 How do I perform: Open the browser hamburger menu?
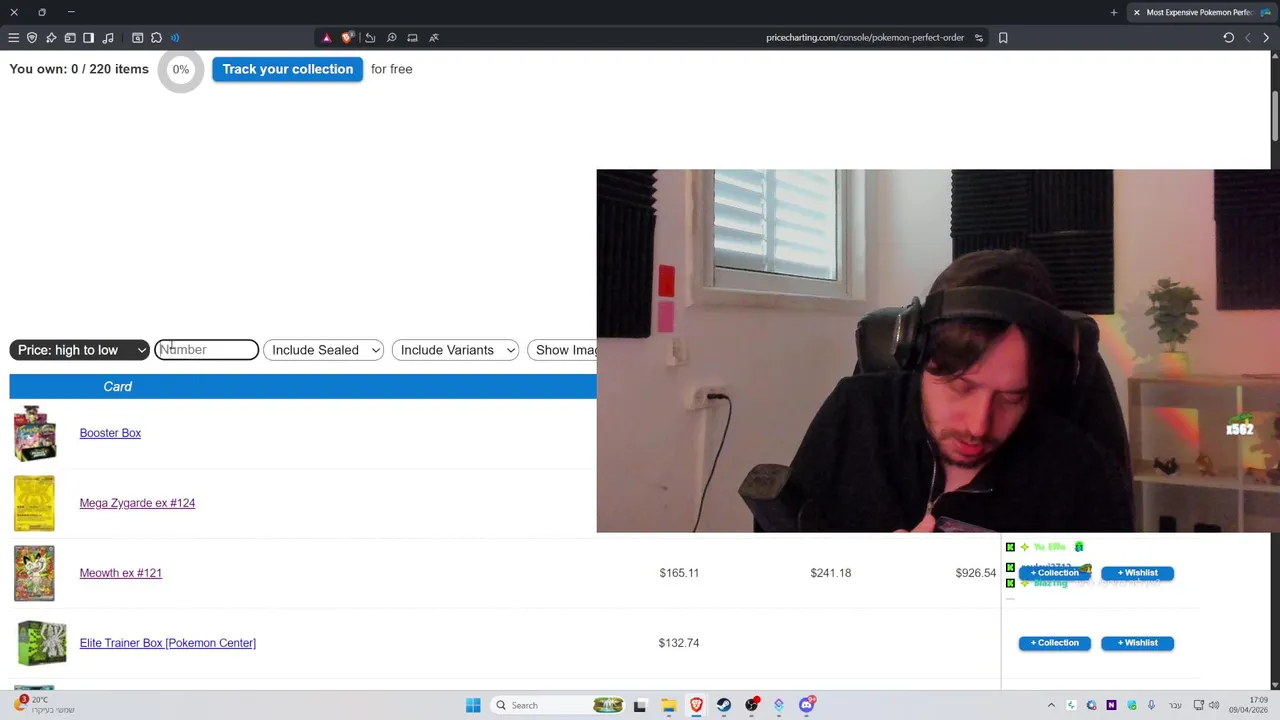tap(13, 38)
